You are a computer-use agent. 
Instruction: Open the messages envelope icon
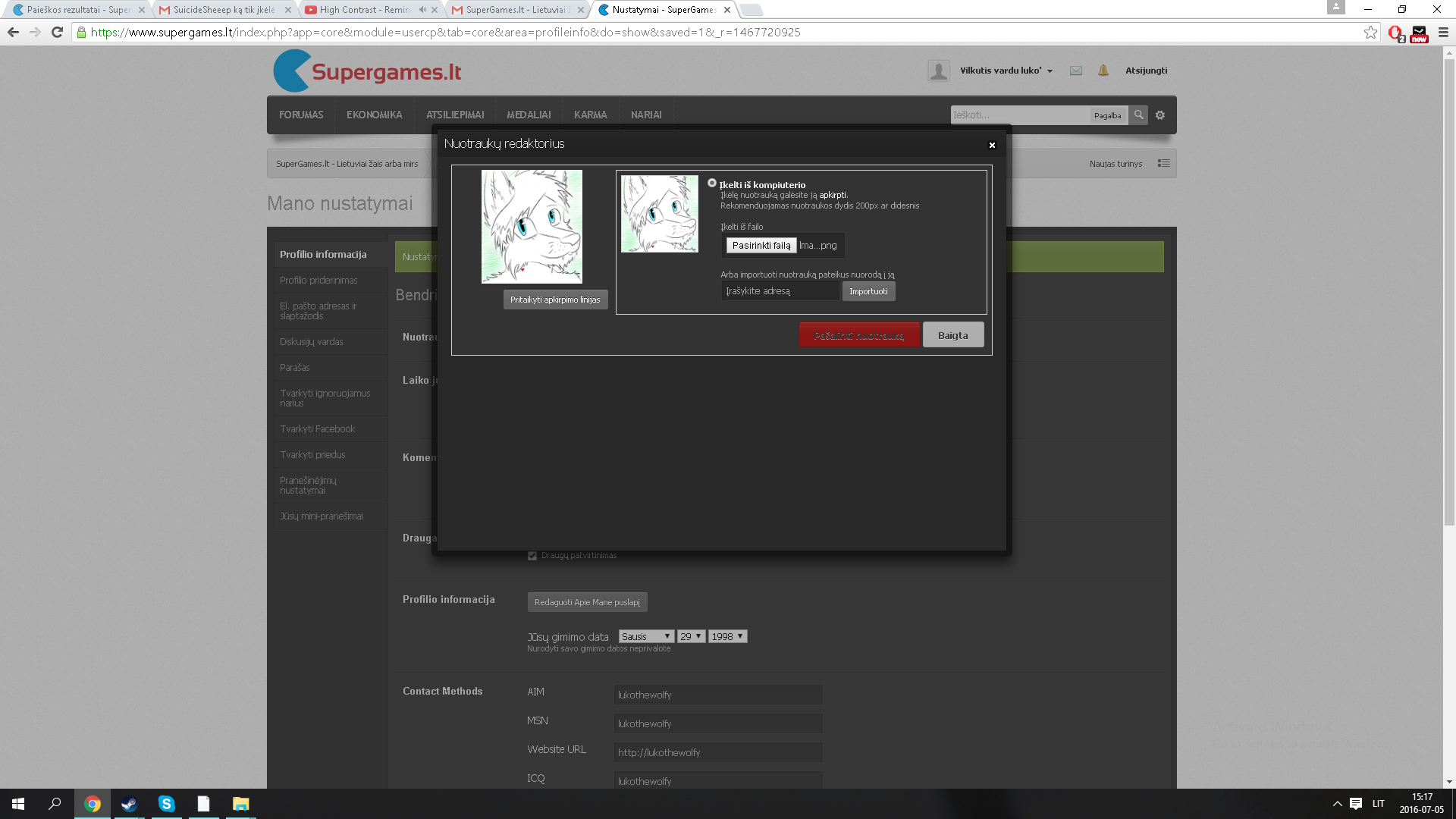tap(1075, 71)
